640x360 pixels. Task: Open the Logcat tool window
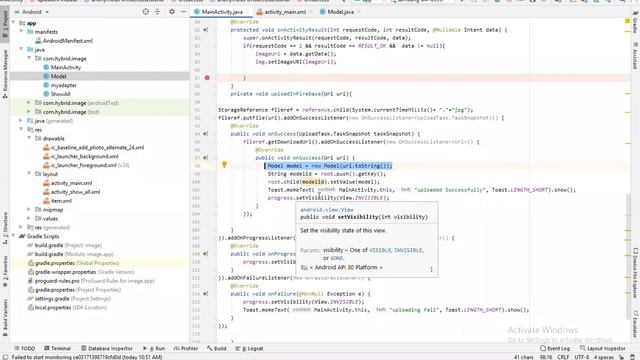coord(249,349)
